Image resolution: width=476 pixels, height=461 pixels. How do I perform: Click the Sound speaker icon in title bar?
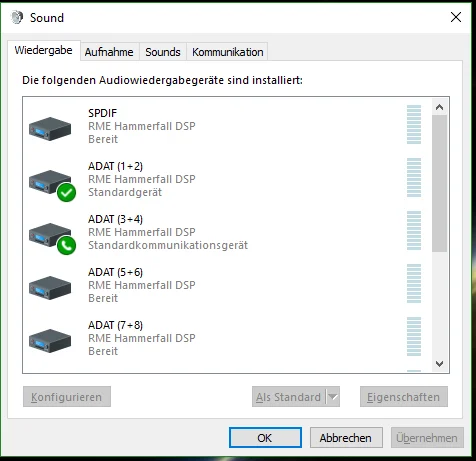(17, 17)
